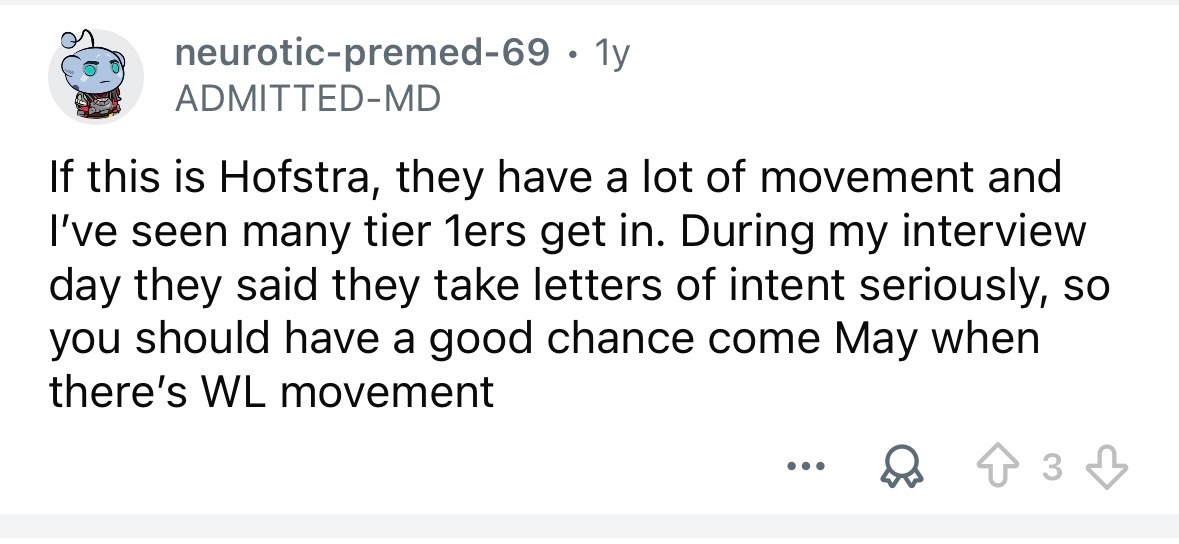Click the 1y comment timestamp

click(612, 54)
